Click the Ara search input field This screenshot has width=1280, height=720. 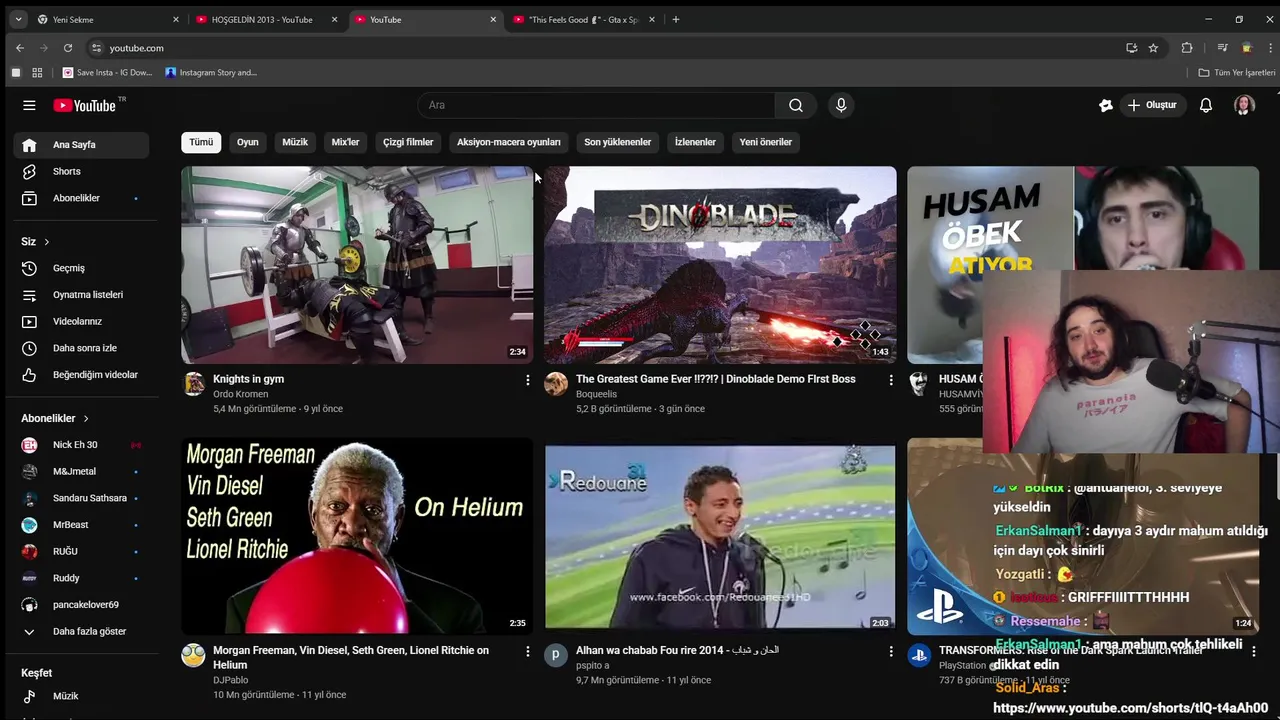tap(596, 105)
